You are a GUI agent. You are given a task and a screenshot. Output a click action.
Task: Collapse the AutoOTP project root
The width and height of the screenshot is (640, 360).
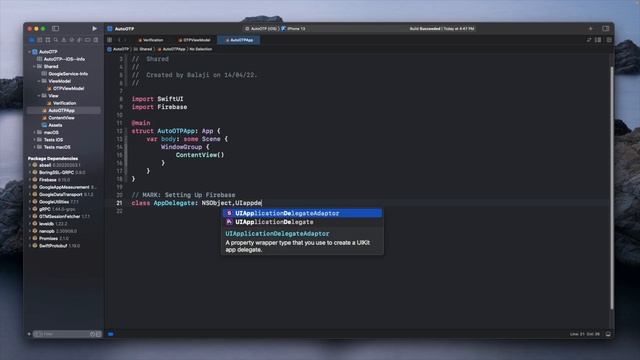(29, 52)
